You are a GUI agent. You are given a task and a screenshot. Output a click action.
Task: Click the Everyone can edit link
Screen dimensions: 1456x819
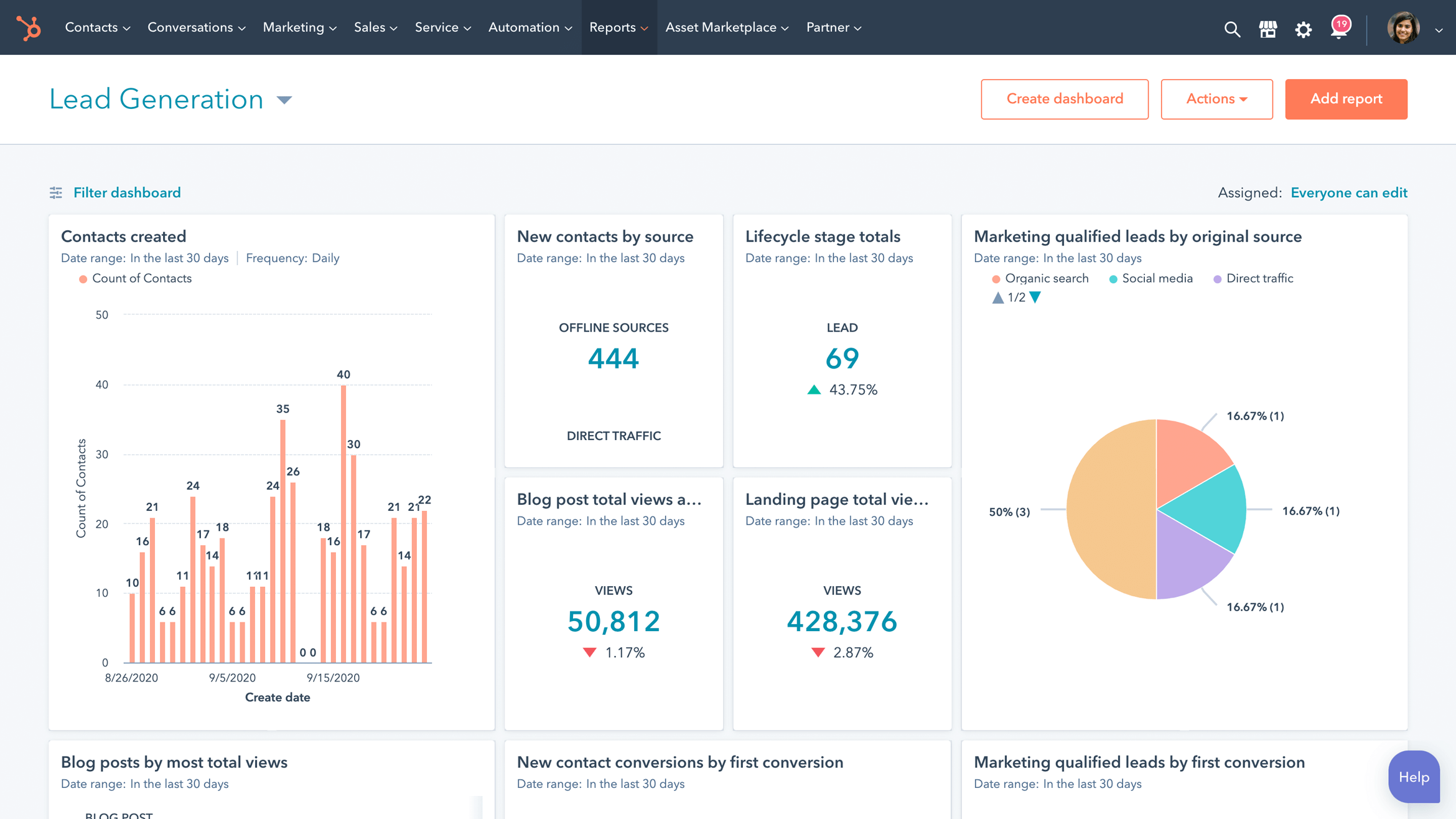point(1349,192)
